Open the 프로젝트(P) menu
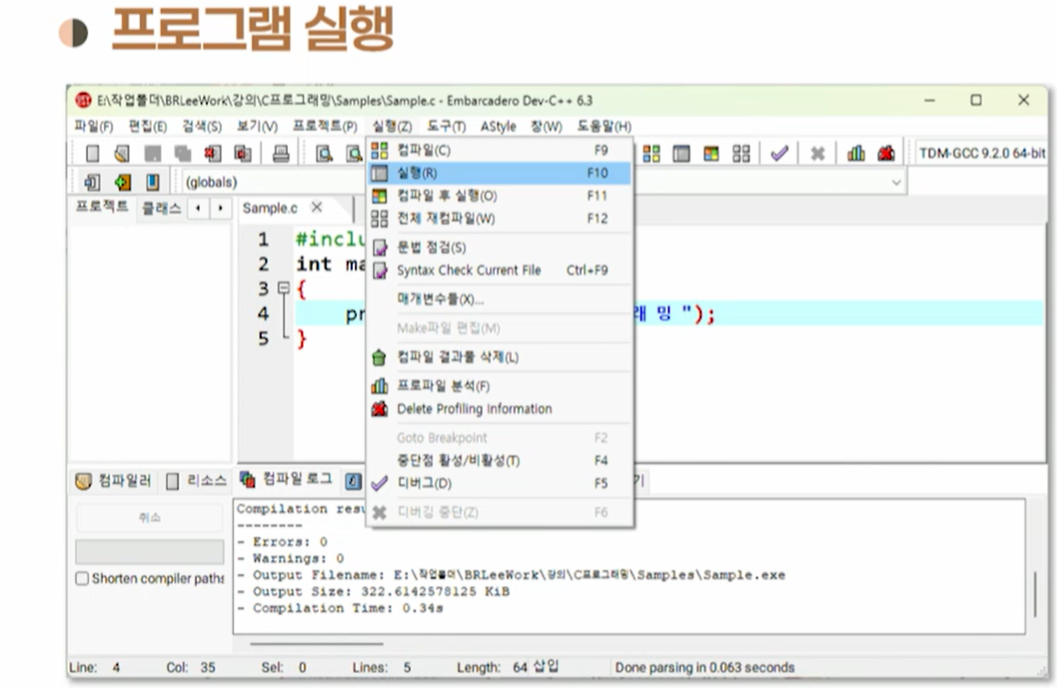Image resolution: width=1057 pixels, height=688 pixels. (325, 126)
